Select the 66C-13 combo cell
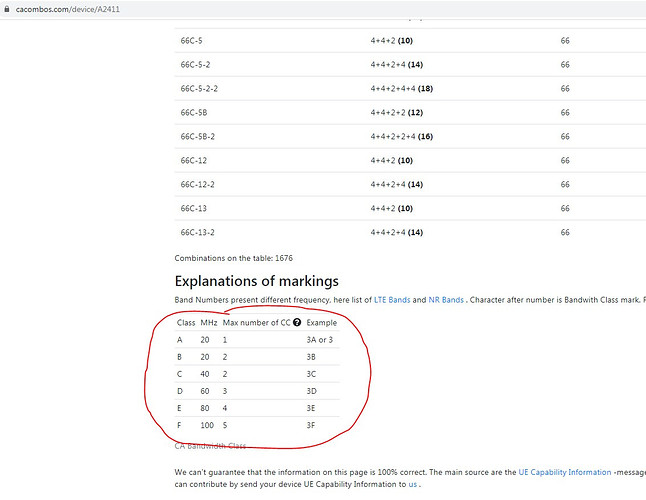 pos(194,208)
